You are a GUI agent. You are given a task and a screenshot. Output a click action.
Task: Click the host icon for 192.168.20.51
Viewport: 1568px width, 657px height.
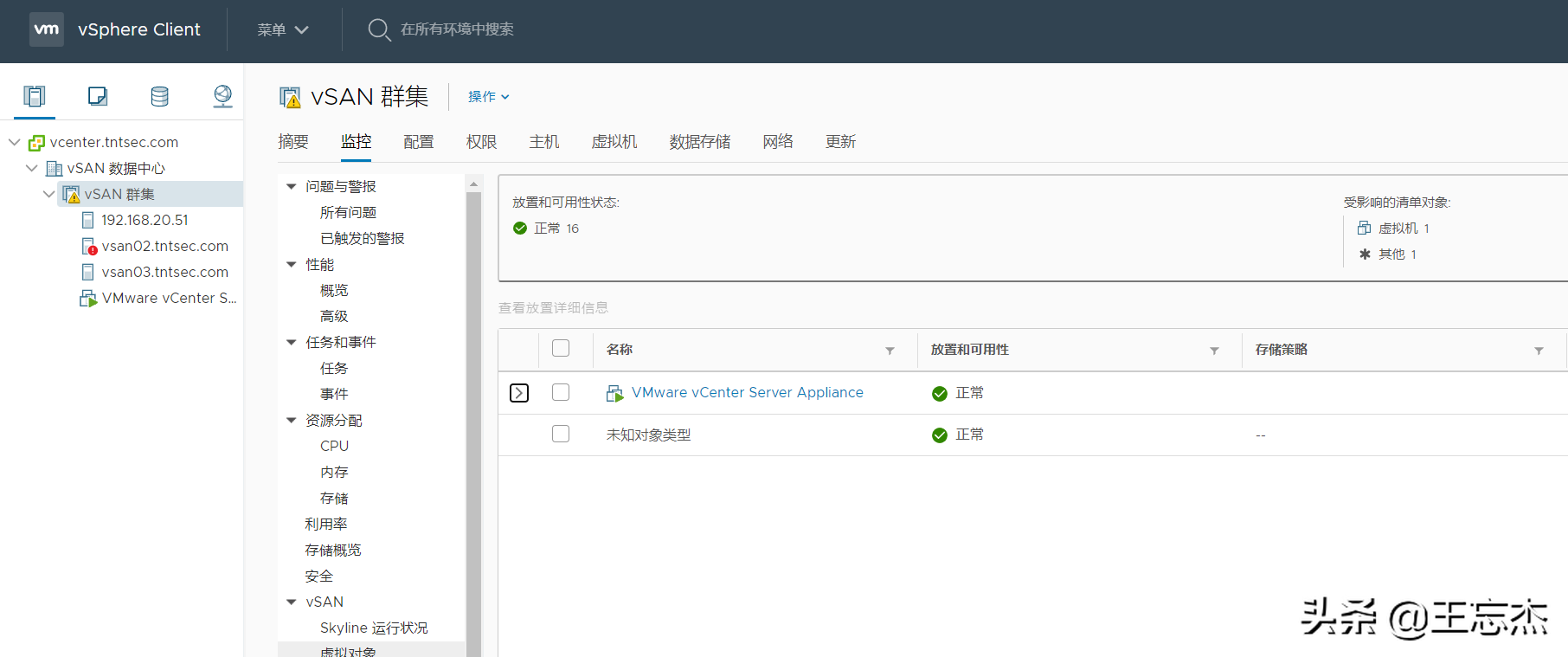click(x=87, y=221)
